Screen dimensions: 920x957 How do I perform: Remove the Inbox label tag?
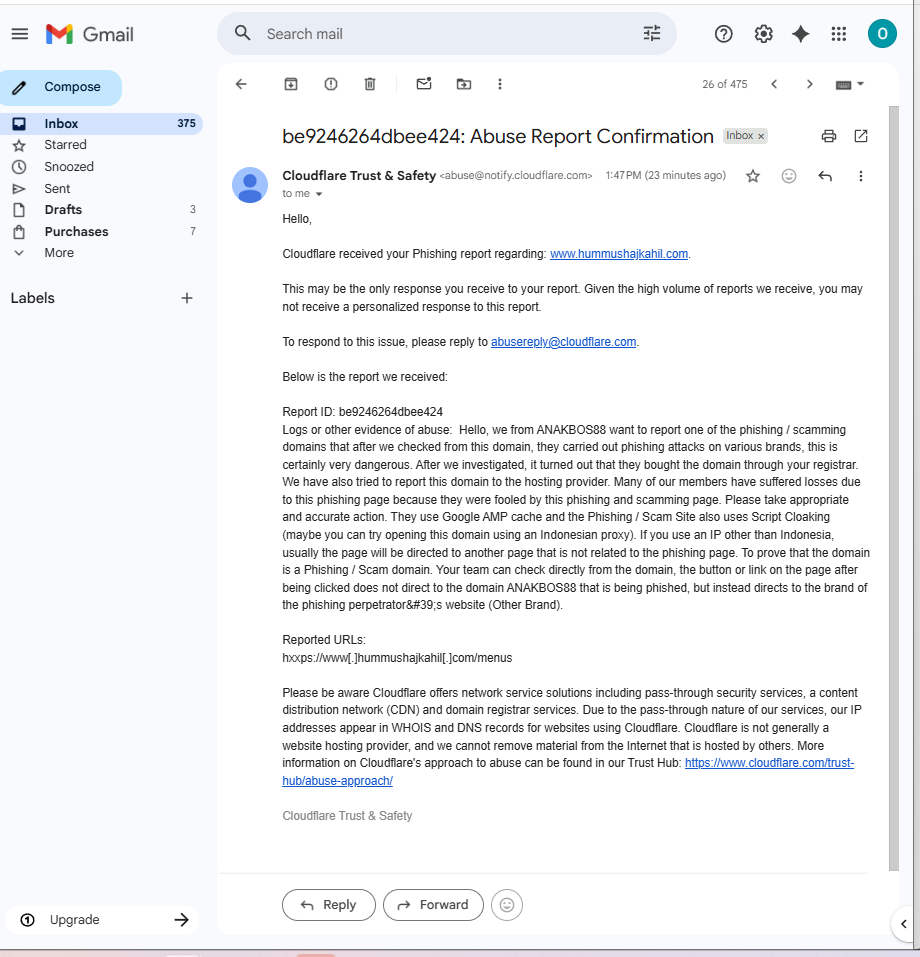tap(761, 136)
